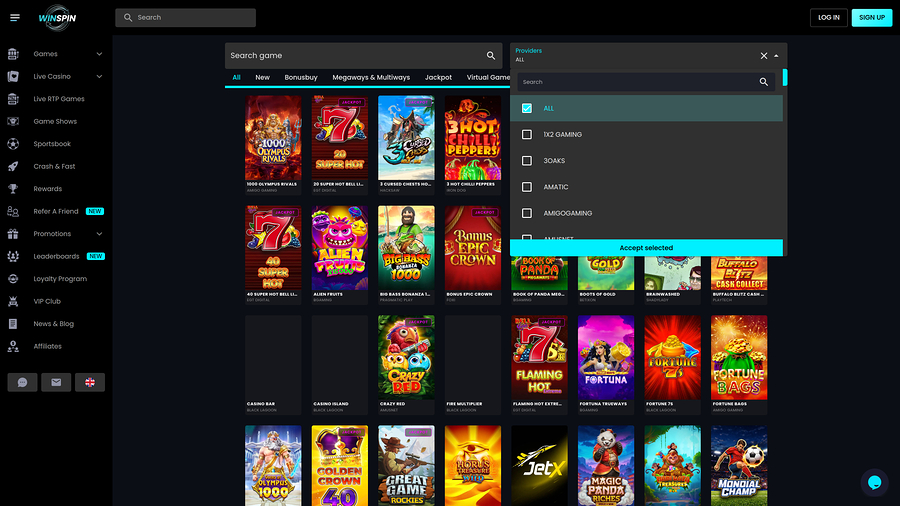Open the 3 Cursed Chests game
This screenshot has height=506, width=900.
[406, 138]
